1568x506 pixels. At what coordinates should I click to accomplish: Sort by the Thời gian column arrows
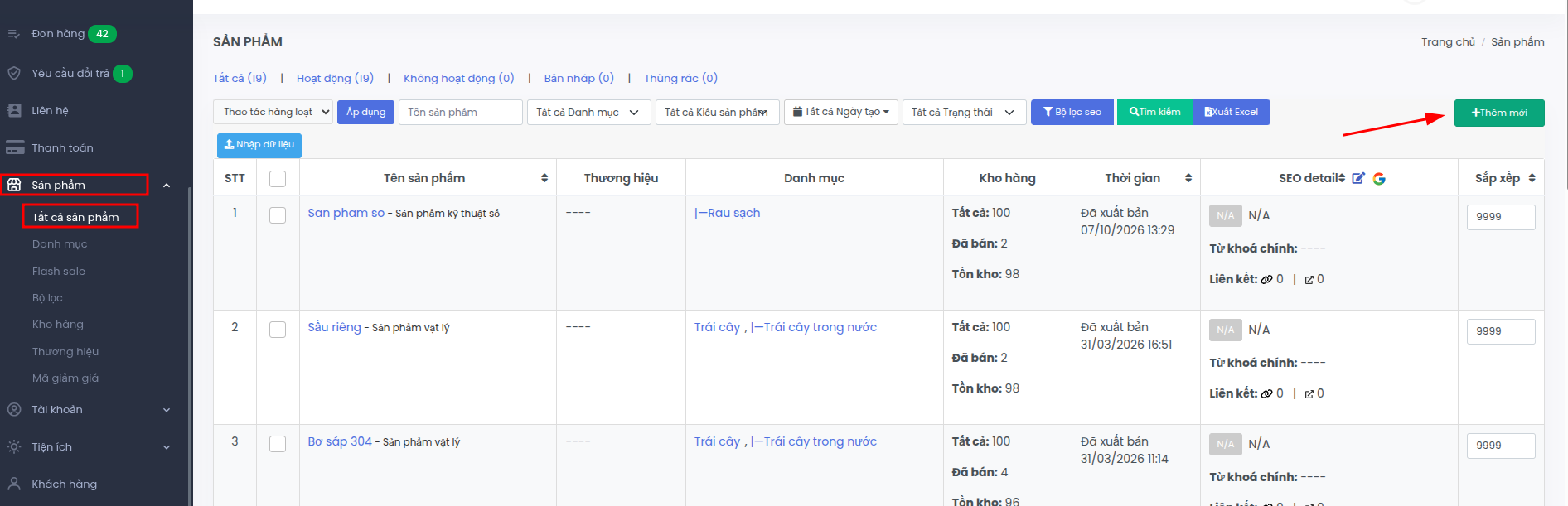(x=1188, y=178)
